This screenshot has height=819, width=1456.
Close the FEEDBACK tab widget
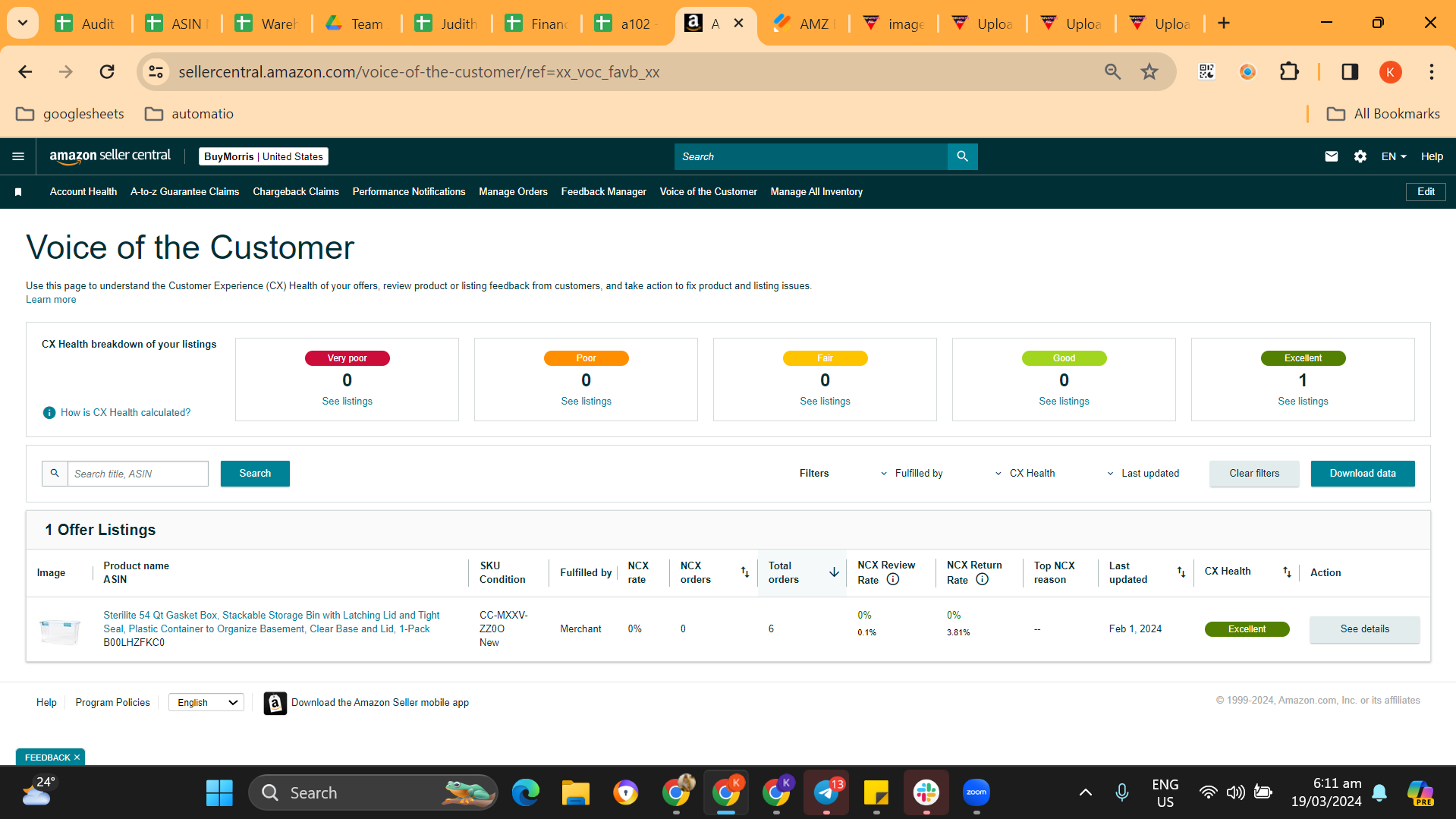(77, 758)
